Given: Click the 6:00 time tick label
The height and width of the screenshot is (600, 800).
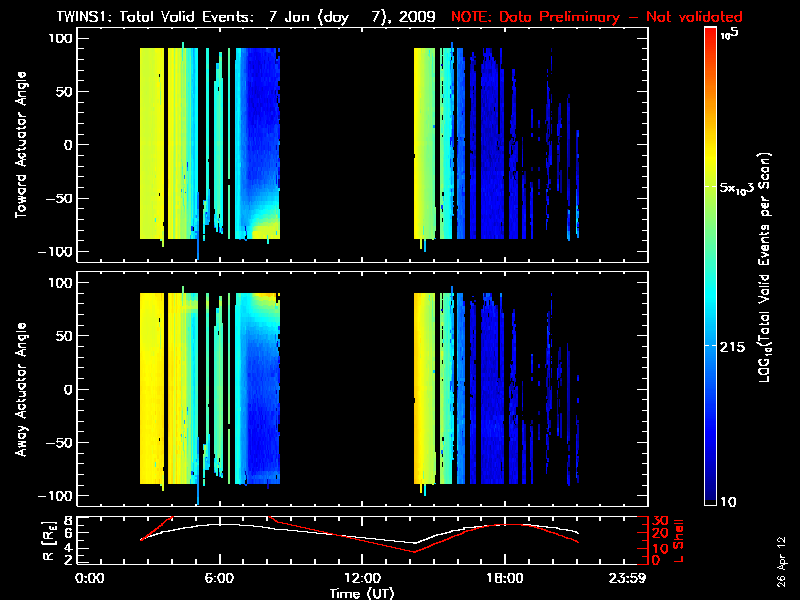Looking at the screenshot, I should pos(220,578).
